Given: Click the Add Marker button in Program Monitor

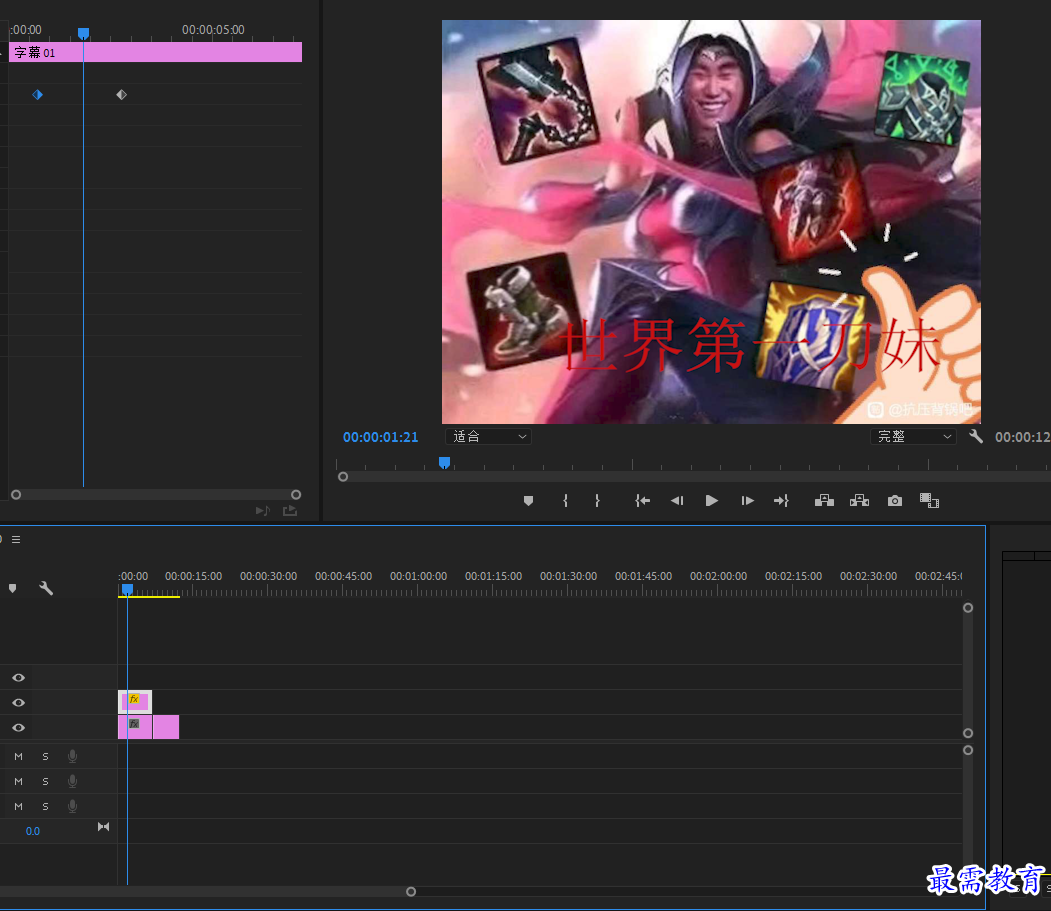Looking at the screenshot, I should [x=528, y=501].
